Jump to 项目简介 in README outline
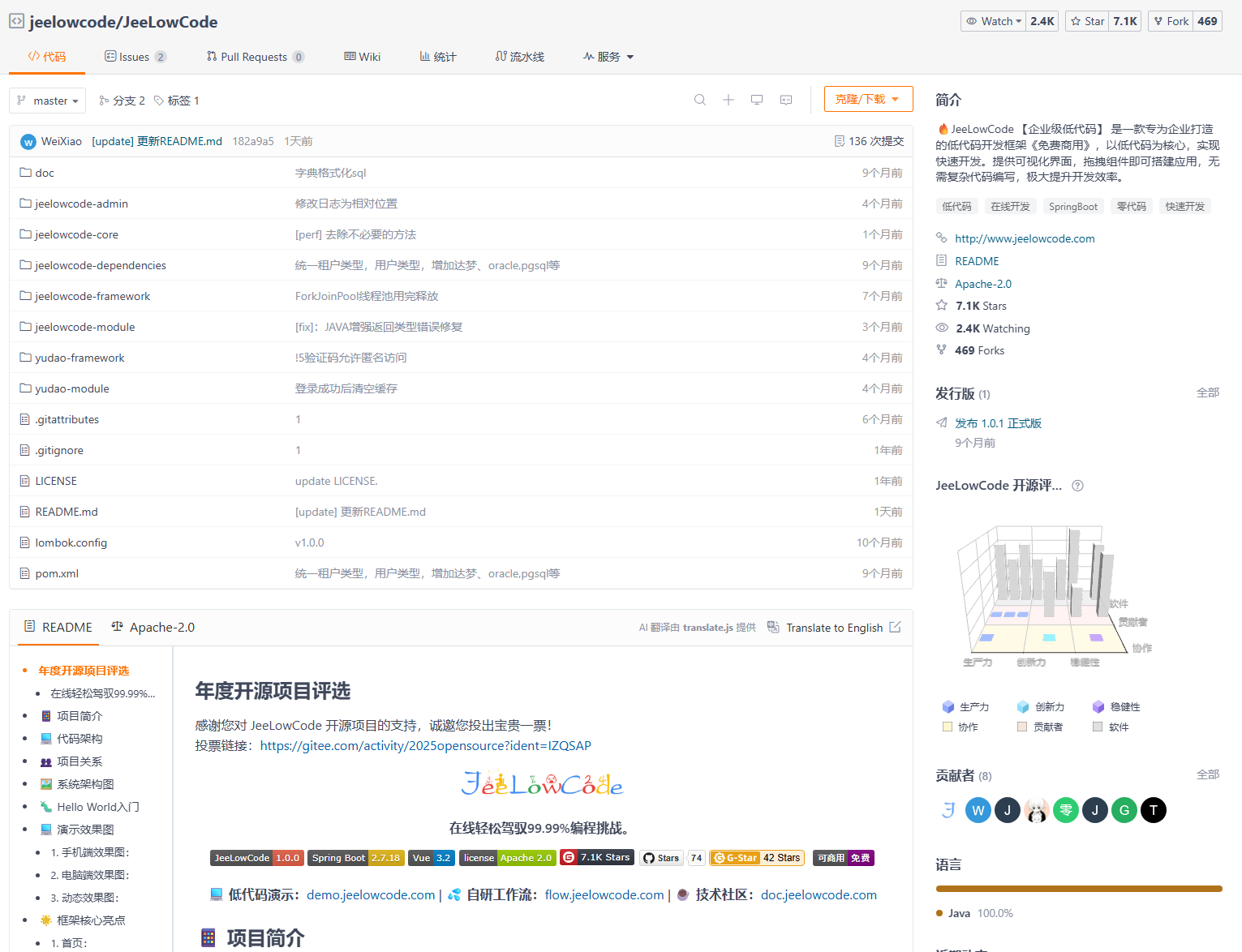Viewport: 1242px width, 952px height. [x=80, y=716]
